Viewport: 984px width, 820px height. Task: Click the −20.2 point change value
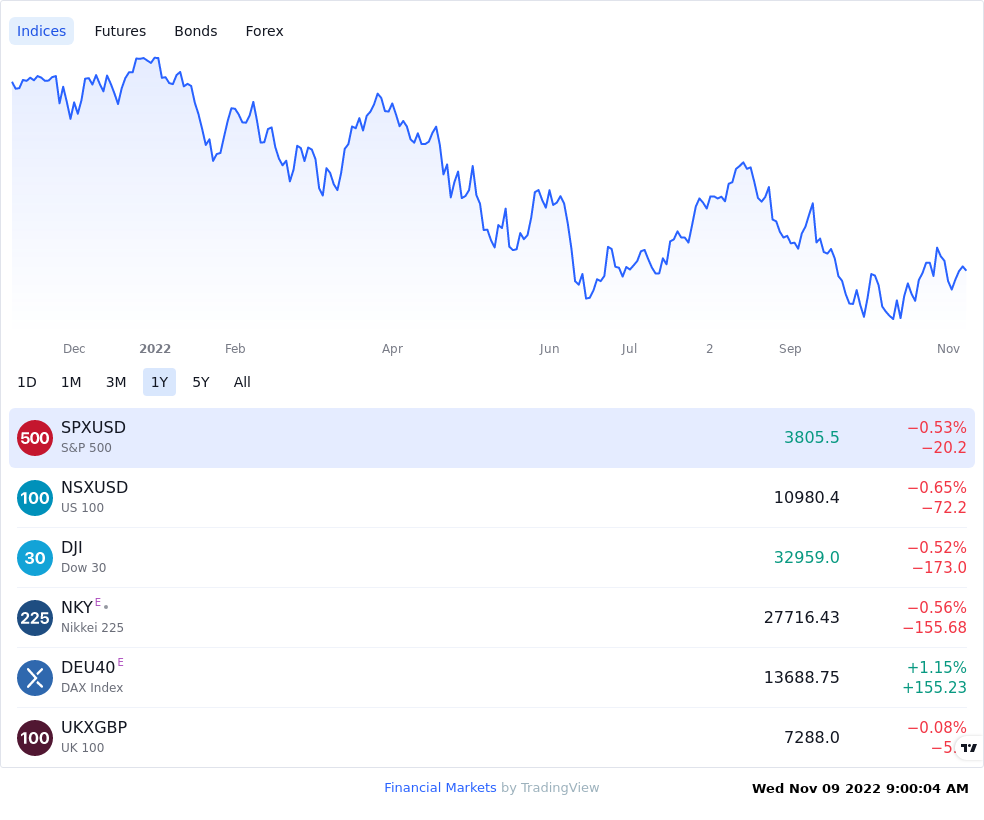tap(944, 447)
